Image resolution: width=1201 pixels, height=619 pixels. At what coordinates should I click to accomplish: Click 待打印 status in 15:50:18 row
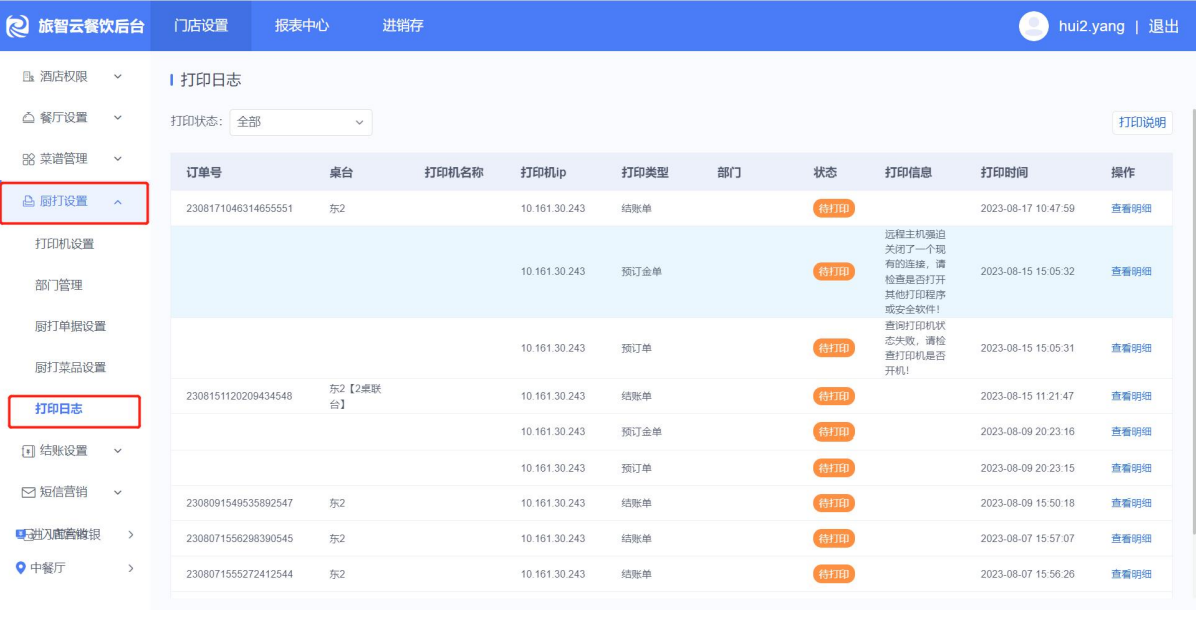point(834,503)
